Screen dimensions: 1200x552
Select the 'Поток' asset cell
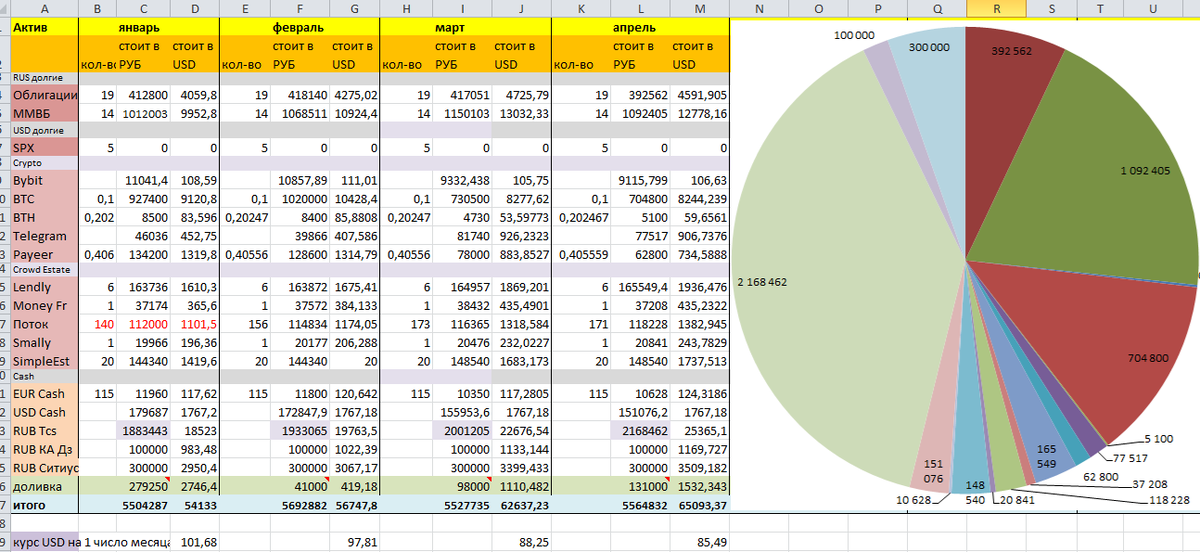pos(45,324)
